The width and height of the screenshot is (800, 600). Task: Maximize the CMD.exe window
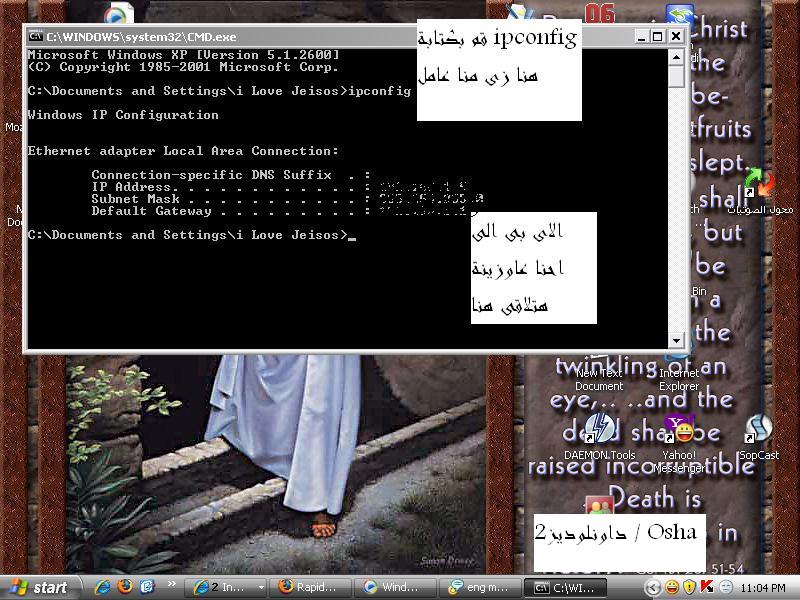click(658, 37)
